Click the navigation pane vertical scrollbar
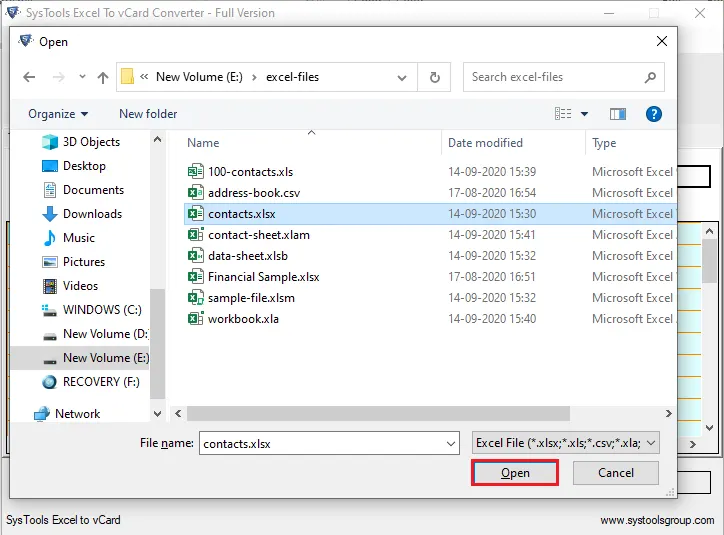The height and width of the screenshot is (535, 724). [x=157, y=343]
